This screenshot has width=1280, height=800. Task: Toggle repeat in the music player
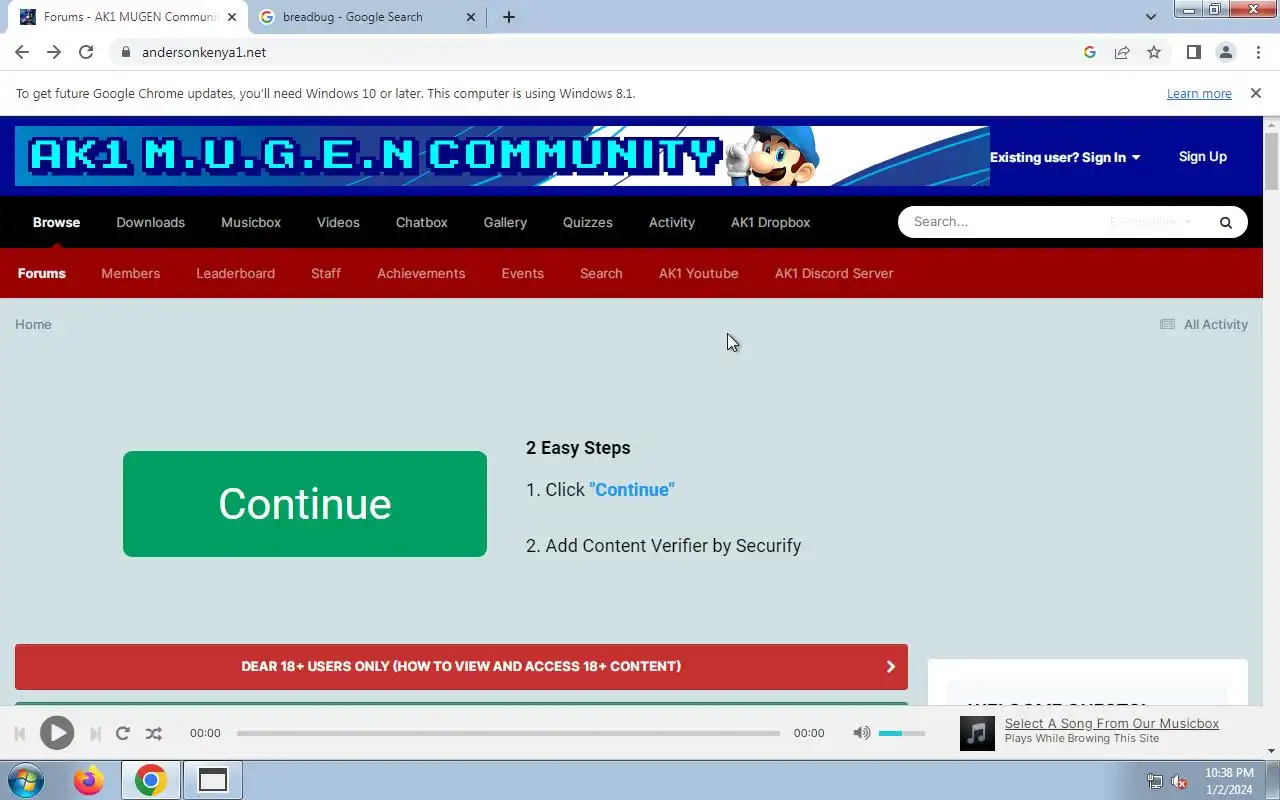pos(123,733)
